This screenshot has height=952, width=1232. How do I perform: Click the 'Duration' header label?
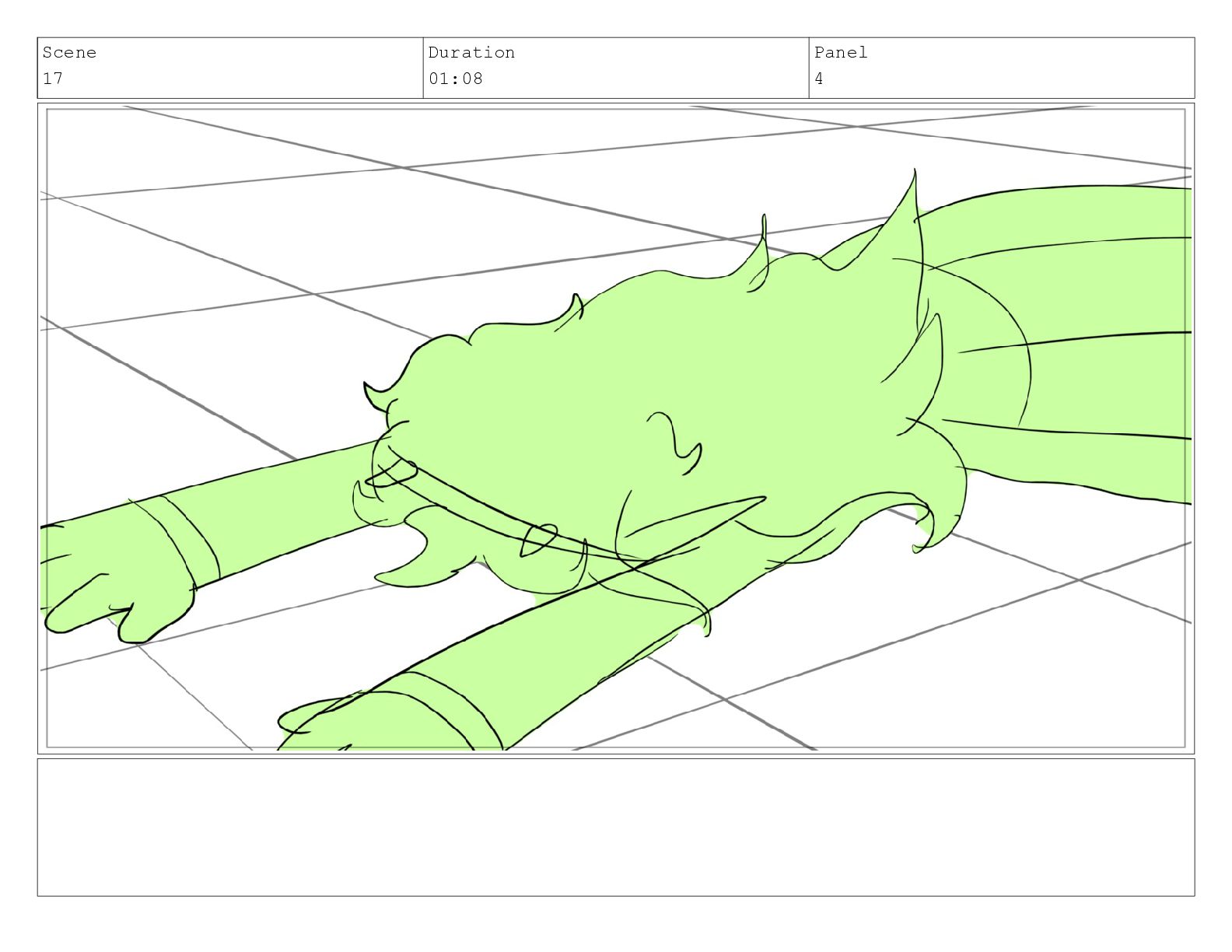point(471,53)
